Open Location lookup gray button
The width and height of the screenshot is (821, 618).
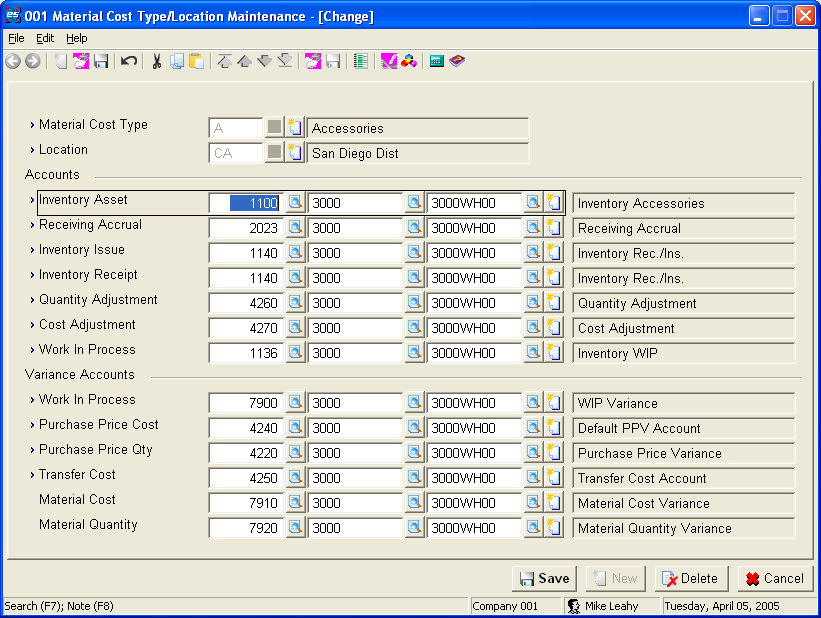tap(274, 152)
